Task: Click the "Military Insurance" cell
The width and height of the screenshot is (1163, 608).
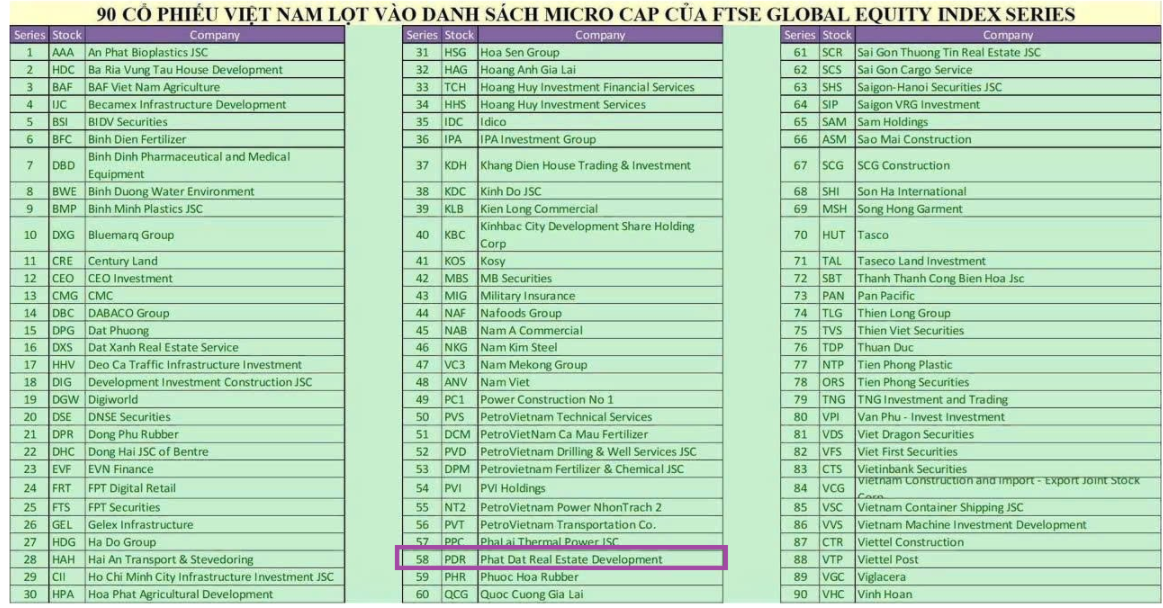Action: pos(599,296)
